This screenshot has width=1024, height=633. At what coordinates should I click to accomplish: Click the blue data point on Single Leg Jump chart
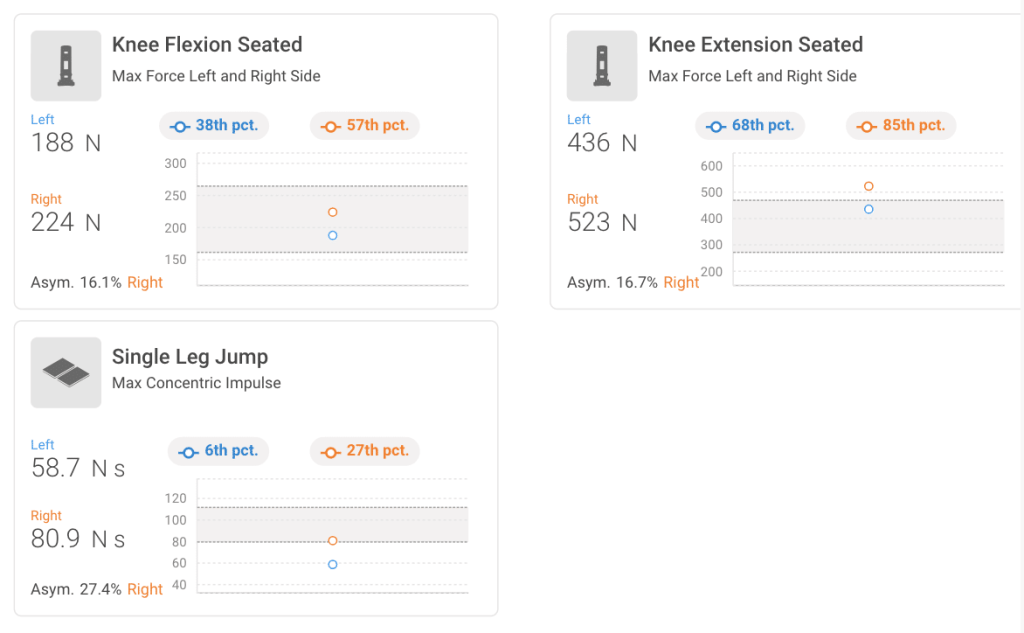point(332,564)
